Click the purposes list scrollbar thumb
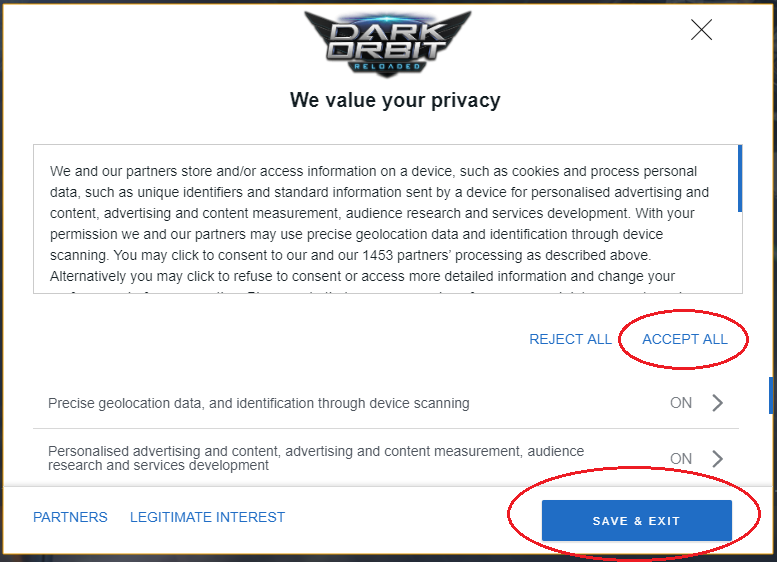This screenshot has height=562, width=780. click(x=770, y=395)
